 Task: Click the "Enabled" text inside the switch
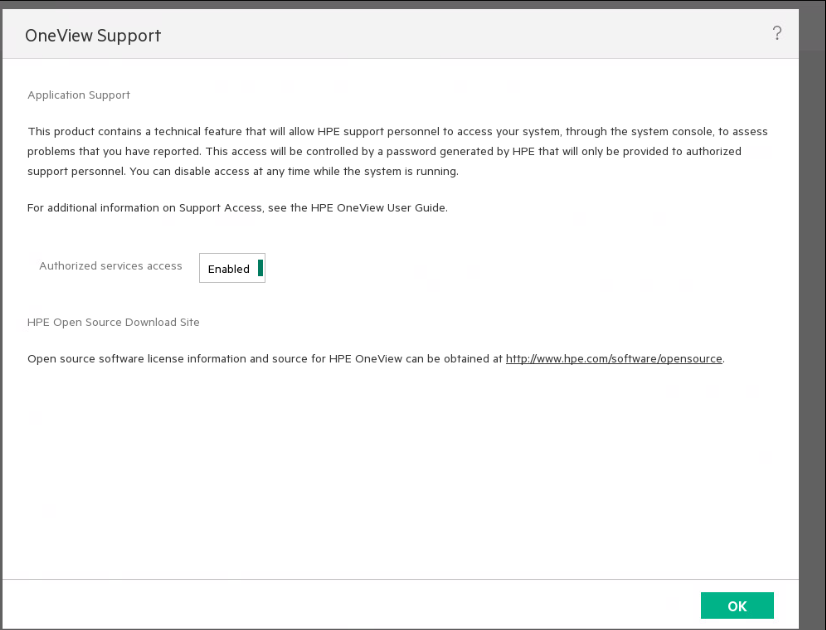coord(228,269)
